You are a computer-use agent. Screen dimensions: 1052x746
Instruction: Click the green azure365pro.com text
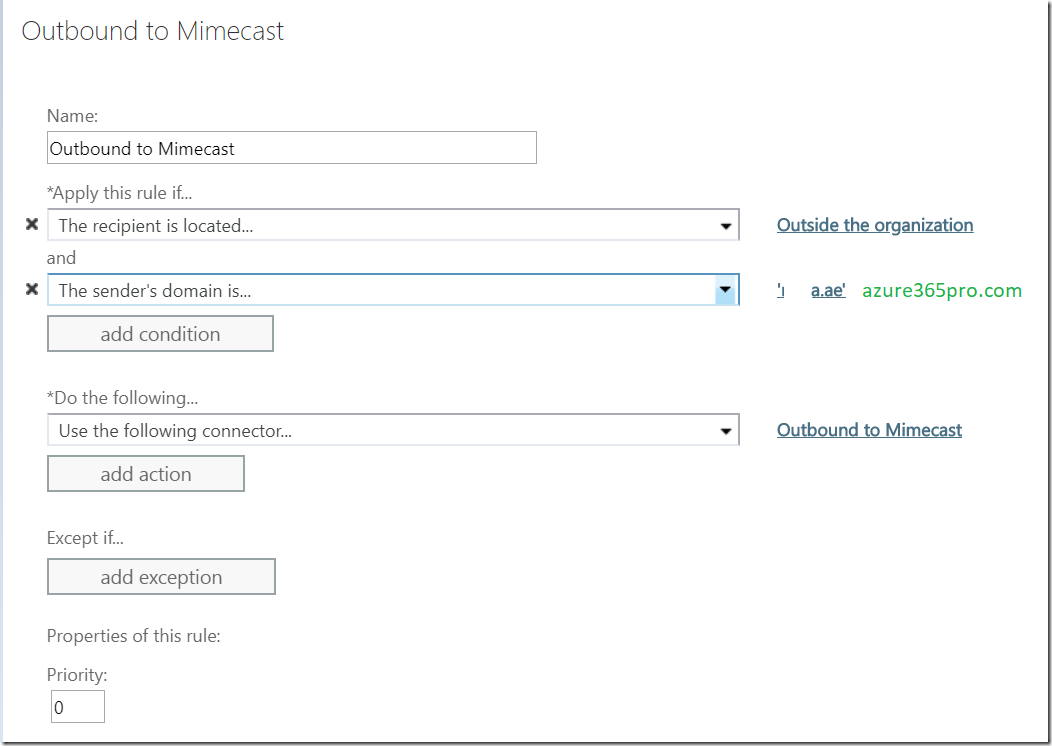pyautogui.click(x=942, y=290)
